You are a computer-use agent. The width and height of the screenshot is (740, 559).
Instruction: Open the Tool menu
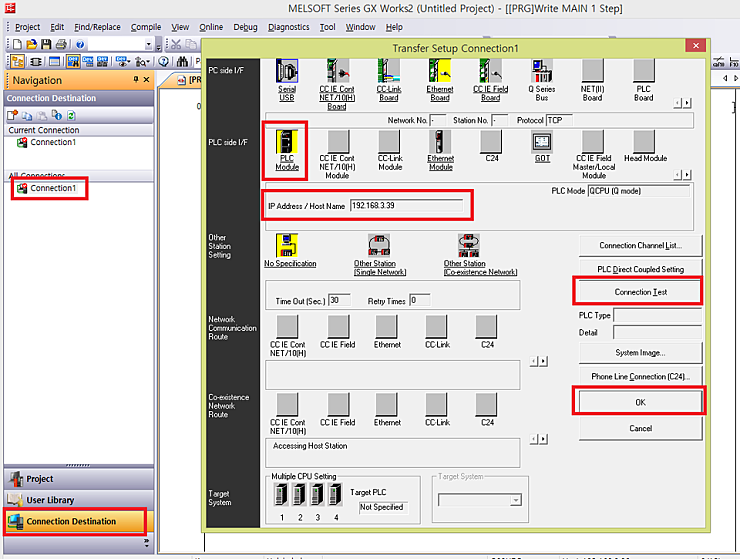(x=328, y=27)
